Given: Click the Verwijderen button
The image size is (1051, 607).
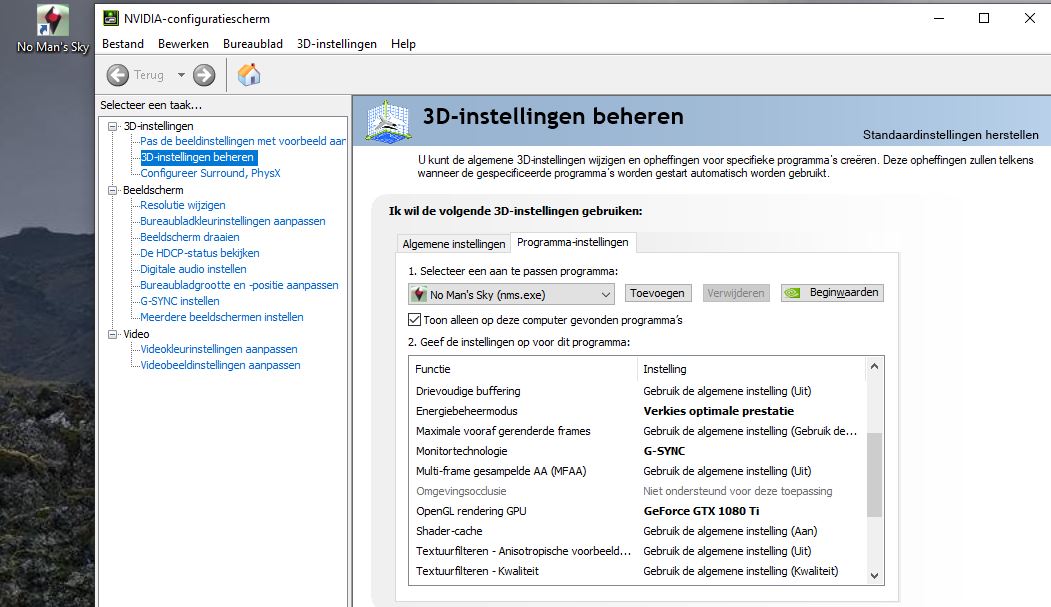Looking at the screenshot, I should coord(735,293).
